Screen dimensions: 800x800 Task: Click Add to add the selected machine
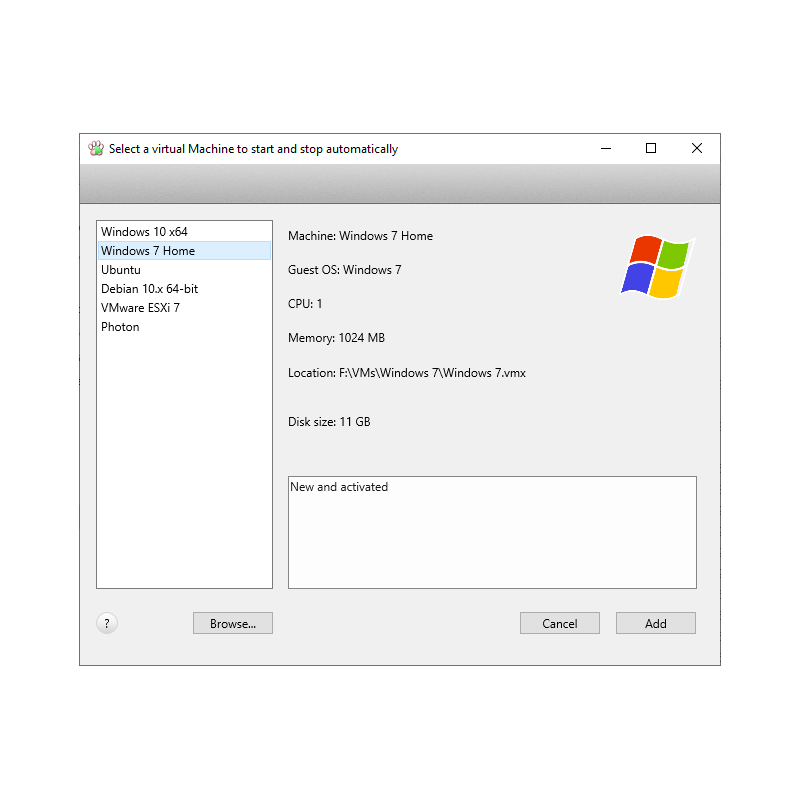click(655, 623)
